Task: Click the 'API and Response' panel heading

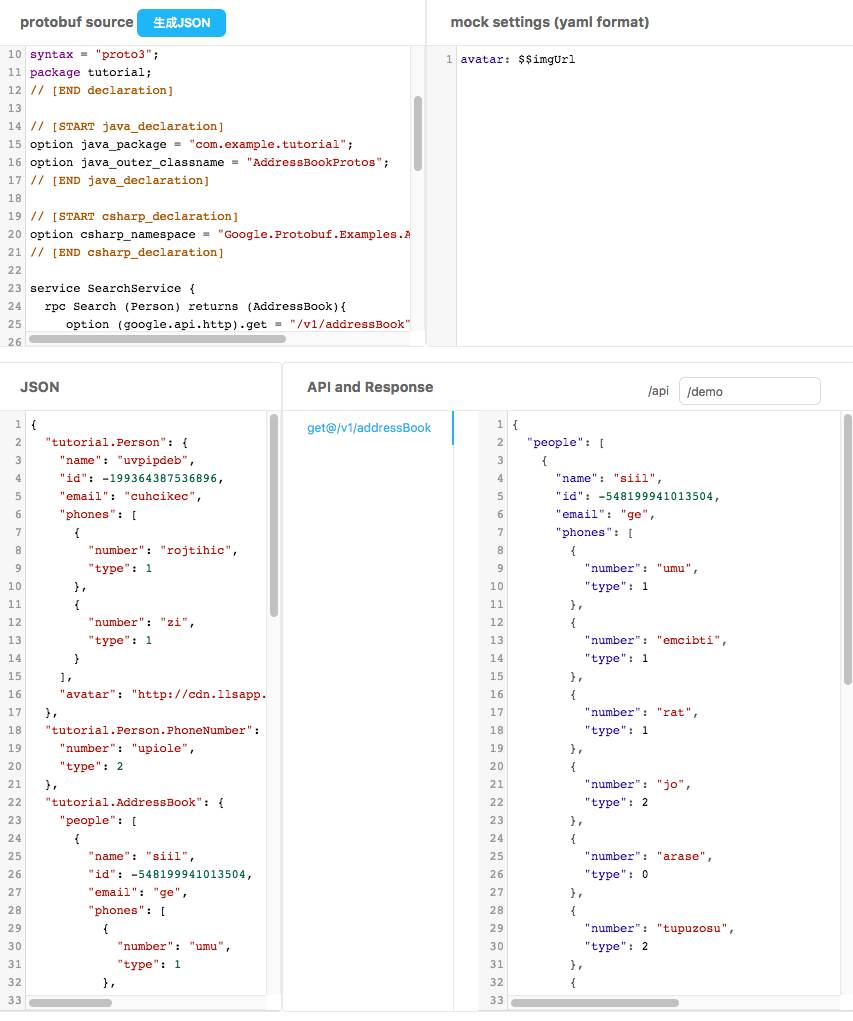Action: 370,387
